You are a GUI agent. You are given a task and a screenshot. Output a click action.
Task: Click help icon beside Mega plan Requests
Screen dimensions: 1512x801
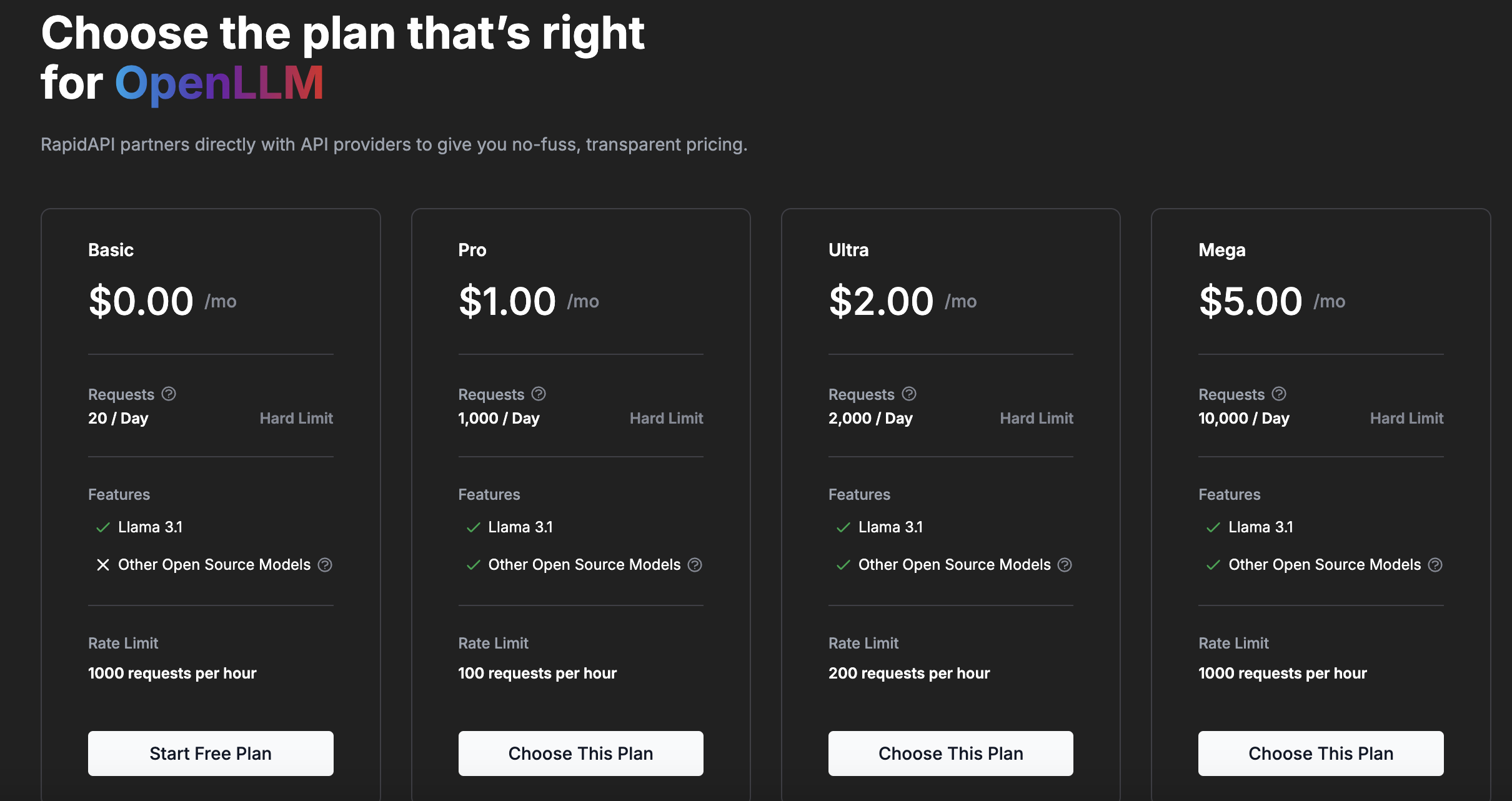coord(1279,394)
